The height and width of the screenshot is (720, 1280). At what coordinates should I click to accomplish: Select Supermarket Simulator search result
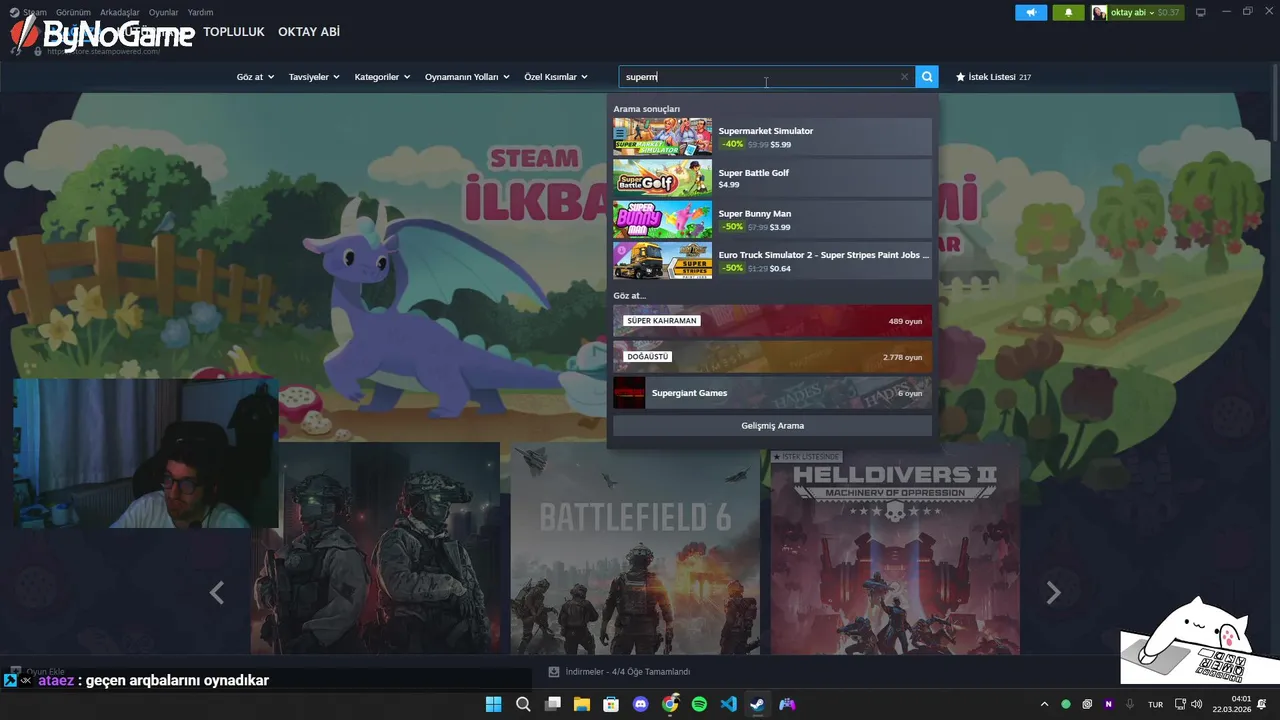[x=772, y=137]
